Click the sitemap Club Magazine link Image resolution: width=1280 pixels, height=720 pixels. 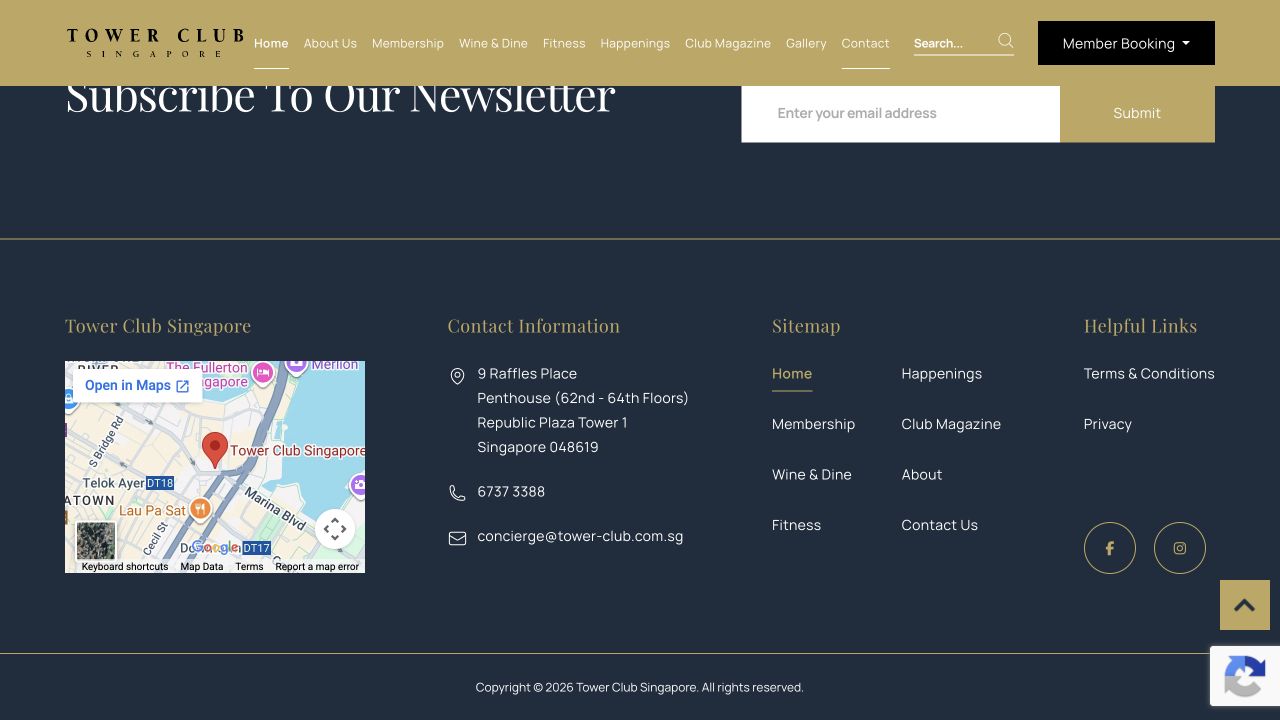(x=951, y=424)
